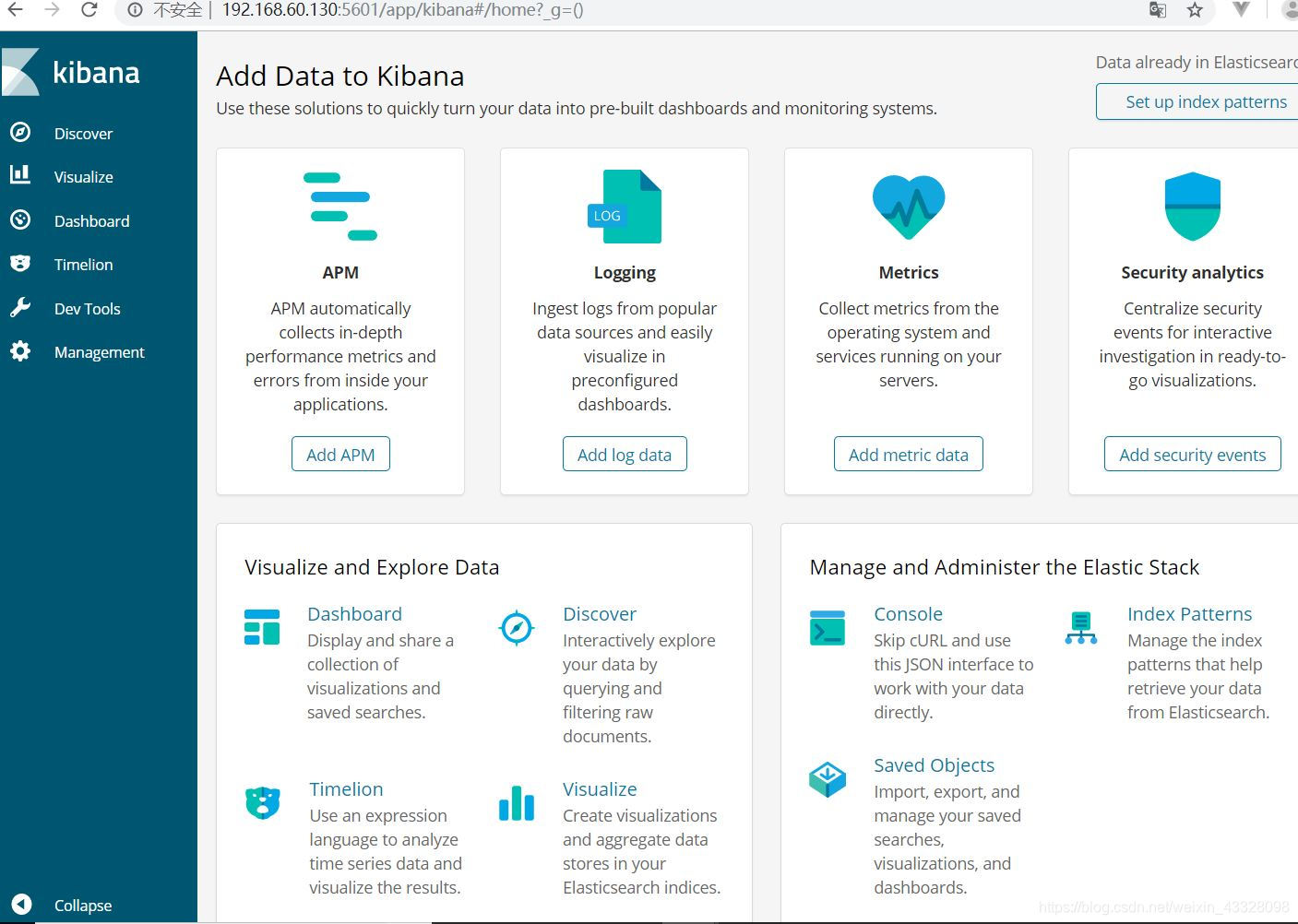
Task: Click Set up index patterns
Action: 1206,101
